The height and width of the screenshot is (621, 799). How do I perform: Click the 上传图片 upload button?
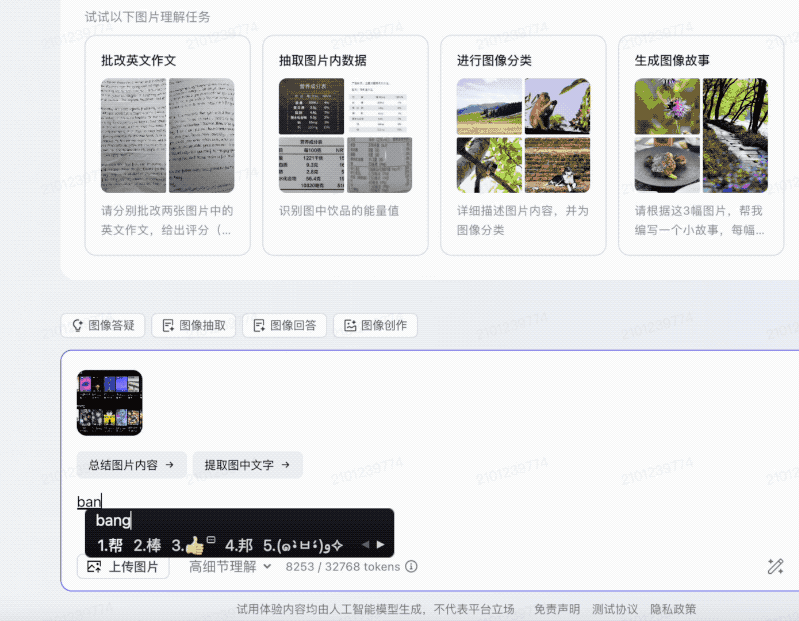pyautogui.click(x=123, y=566)
